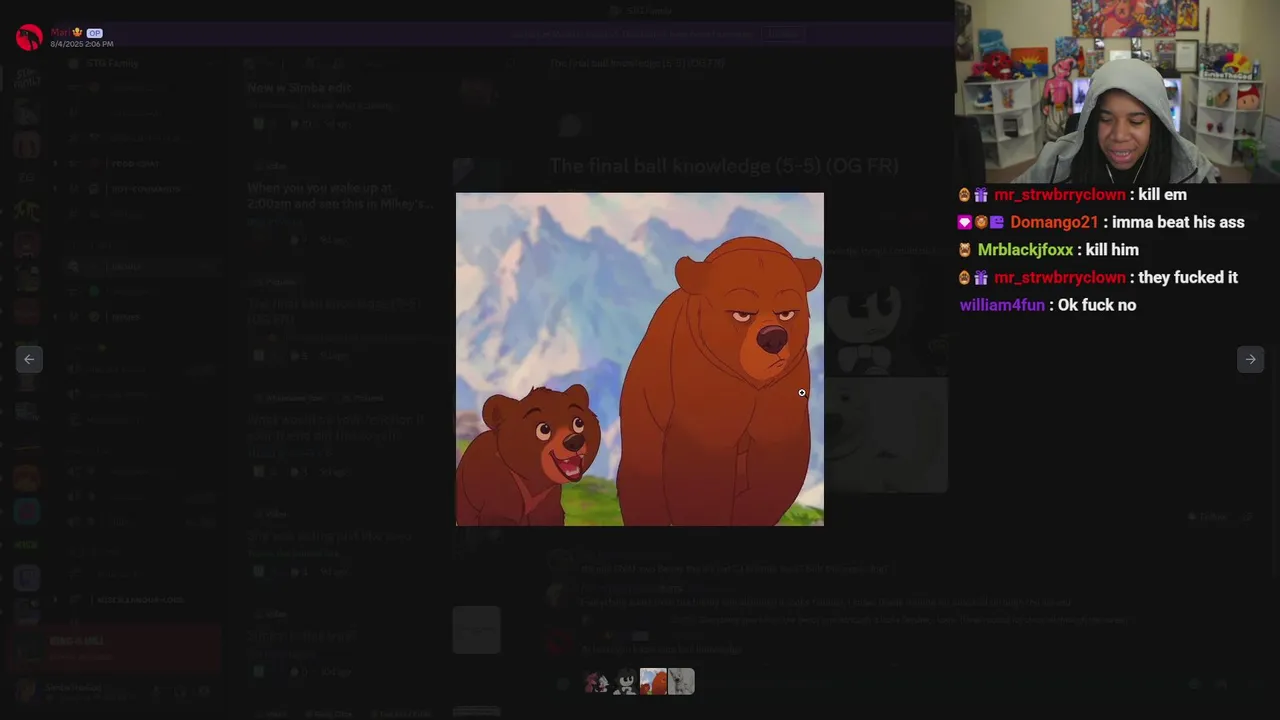1280x720 pixels.
Task: Open Mari's red profile avatar
Action: tap(29, 38)
